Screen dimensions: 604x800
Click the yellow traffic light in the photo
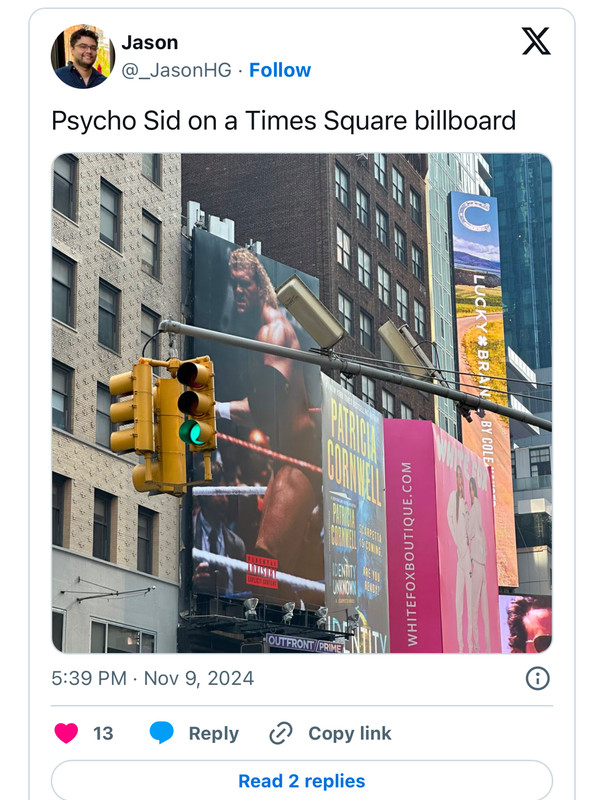(x=163, y=426)
